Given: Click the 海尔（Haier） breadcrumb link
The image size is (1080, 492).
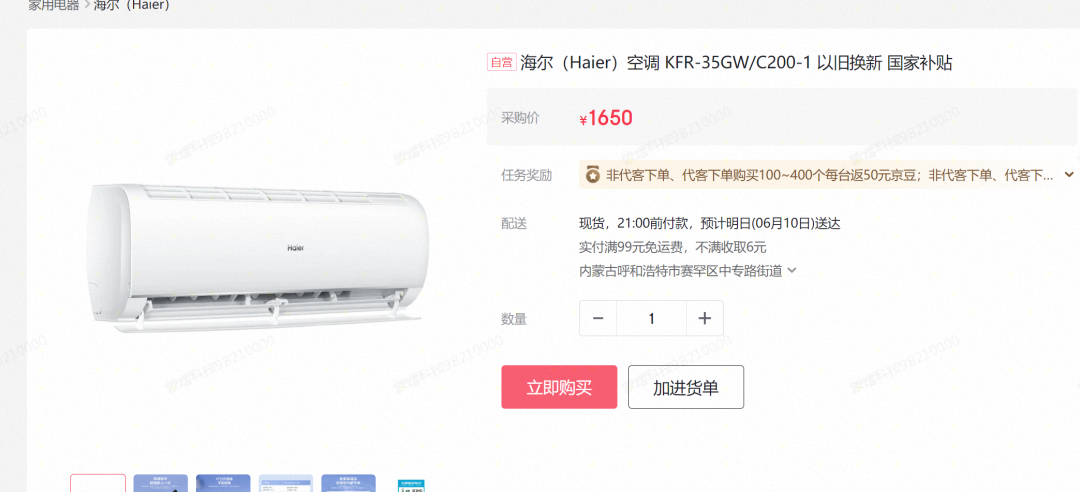Looking at the screenshot, I should click(x=132, y=5).
